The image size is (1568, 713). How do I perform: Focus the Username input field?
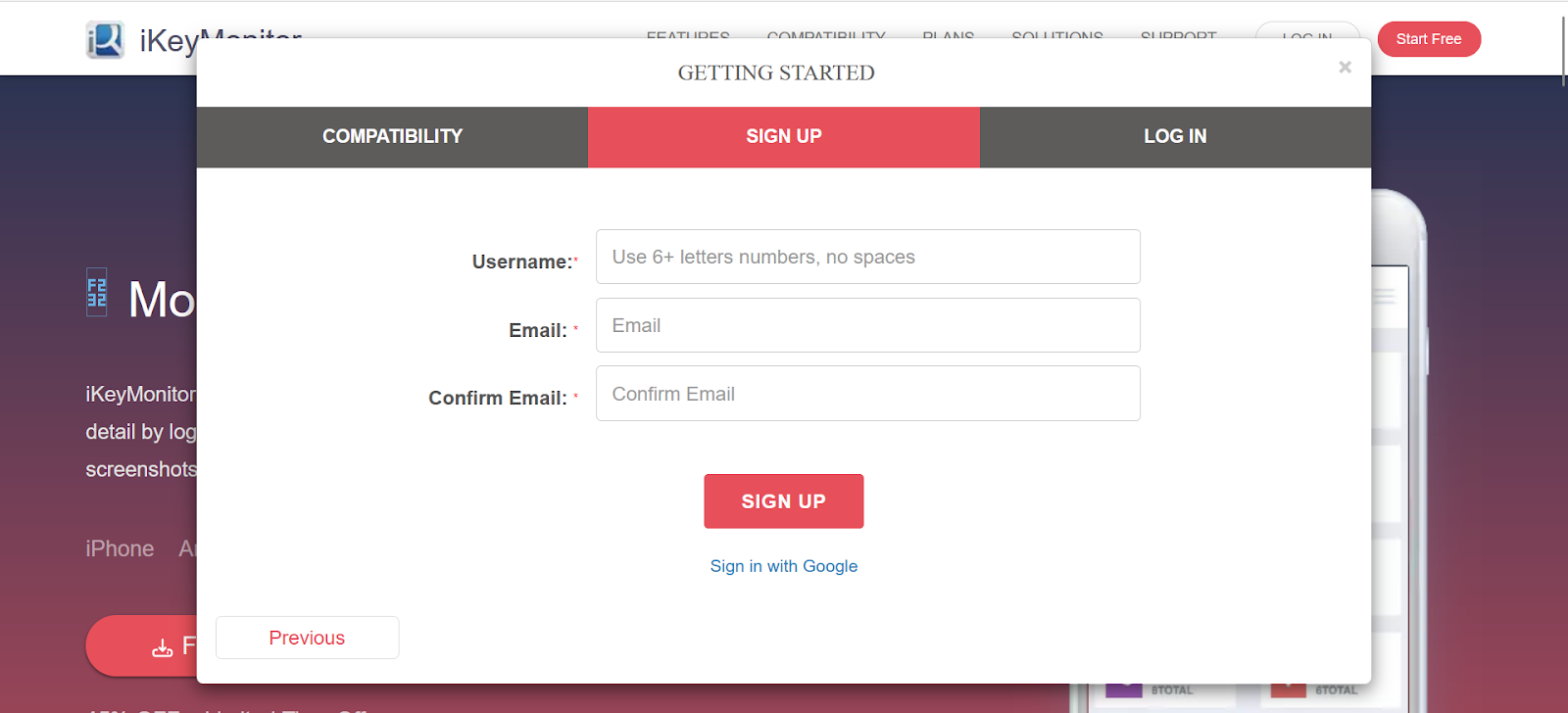pos(868,257)
